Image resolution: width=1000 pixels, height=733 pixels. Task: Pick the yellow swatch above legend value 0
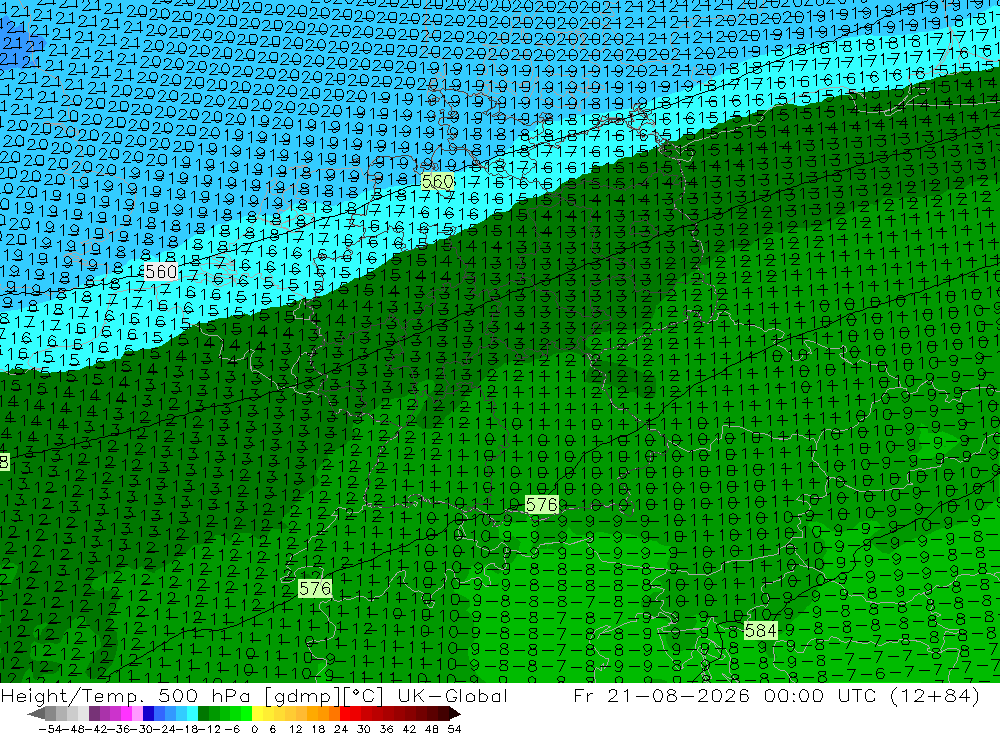[257, 713]
